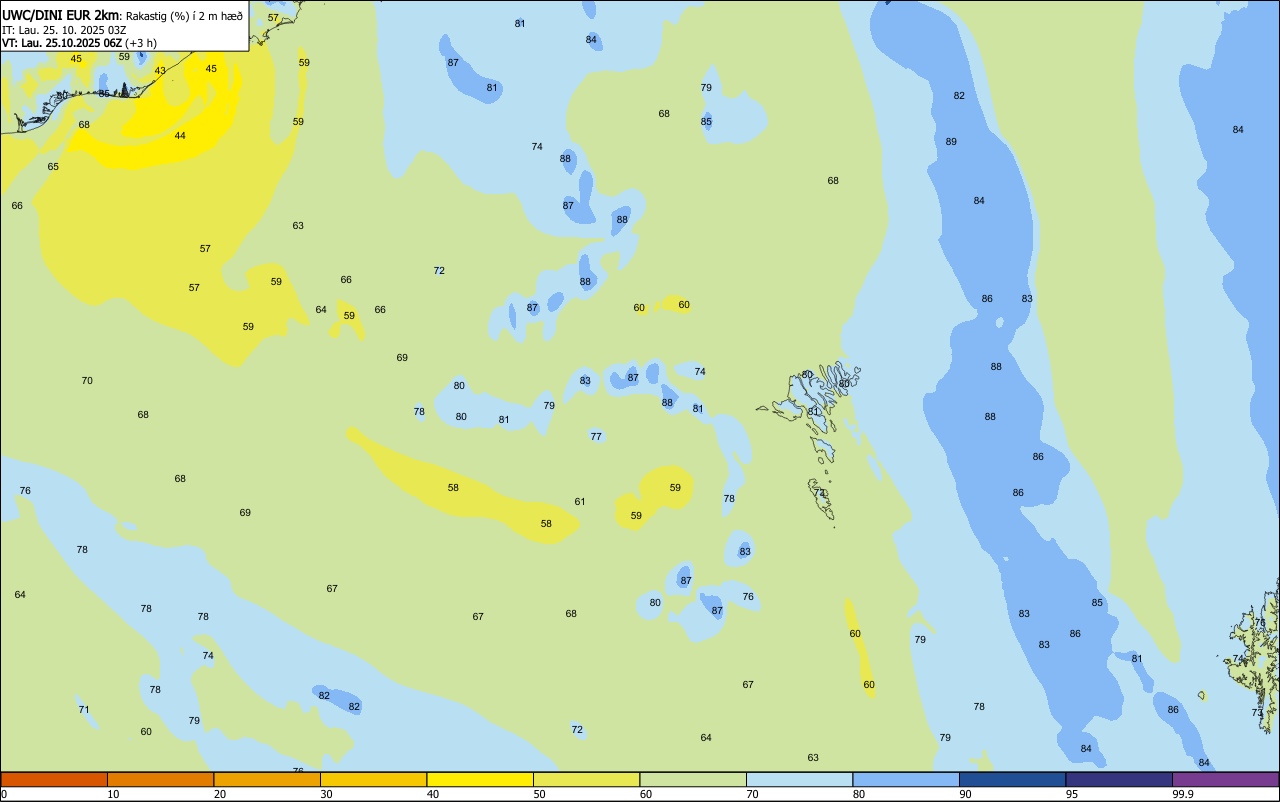Pick the purple legend swatch above 99.9
Screen dimensions: 1280x802
(x=1225, y=779)
